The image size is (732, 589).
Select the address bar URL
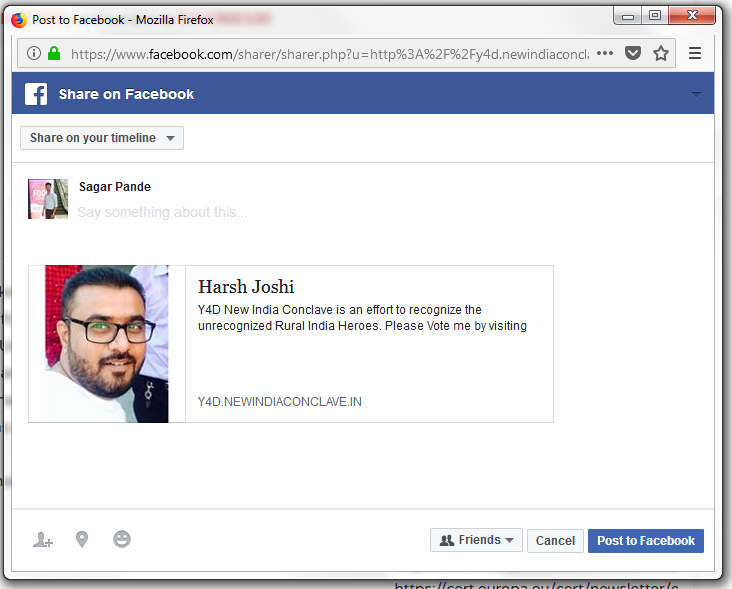pos(330,53)
